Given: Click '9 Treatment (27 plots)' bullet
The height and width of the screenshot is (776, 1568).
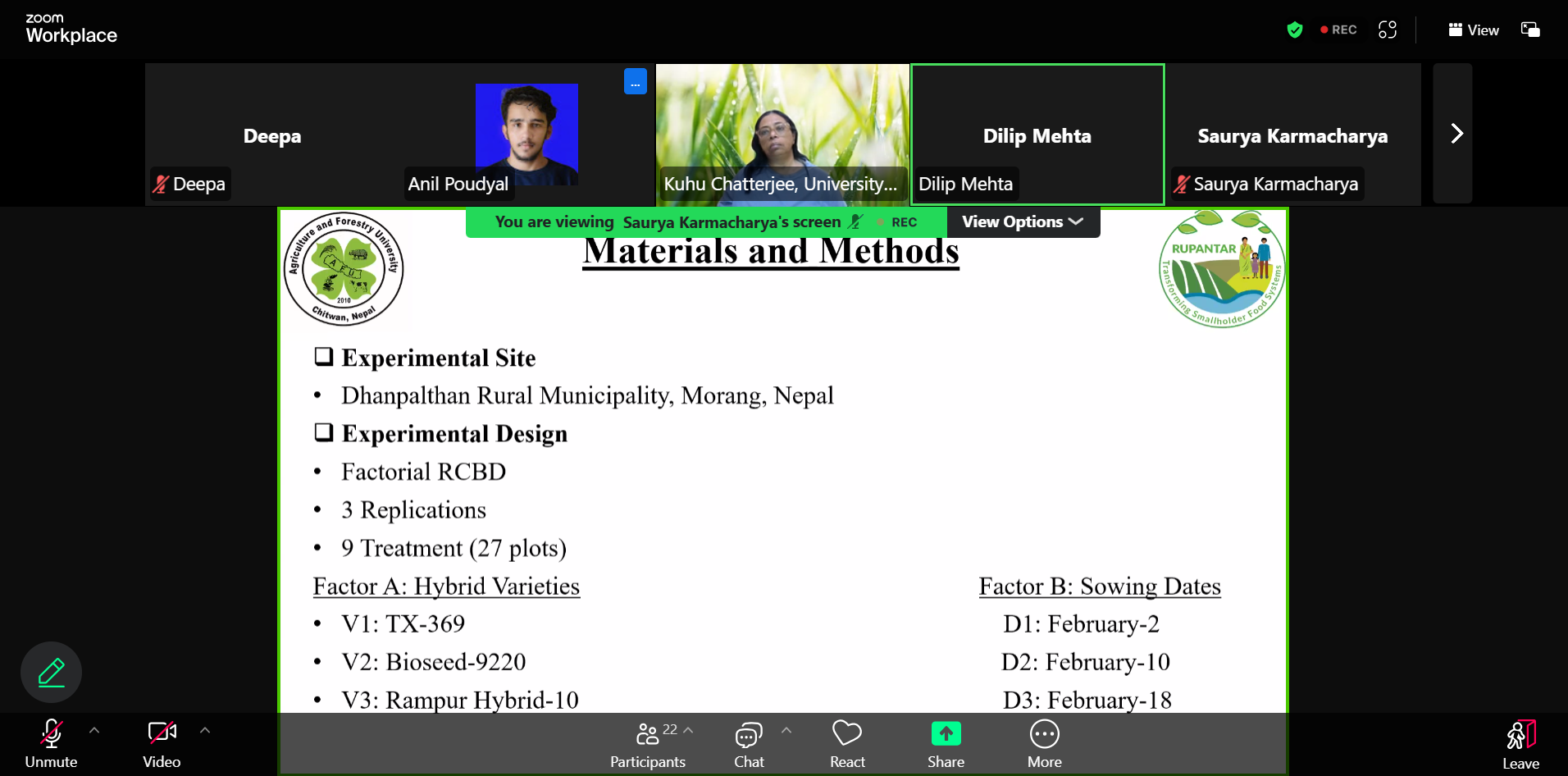Looking at the screenshot, I should 454,548.
